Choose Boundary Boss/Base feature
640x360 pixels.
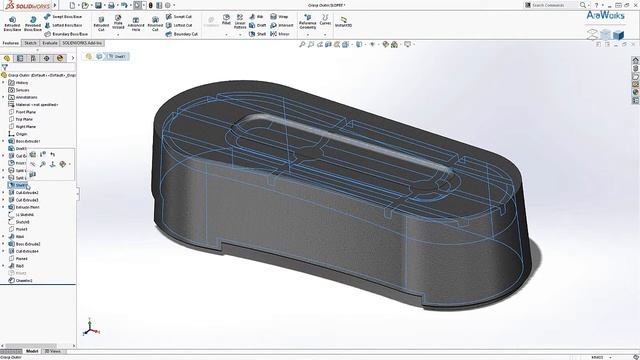tap(66, 34)
